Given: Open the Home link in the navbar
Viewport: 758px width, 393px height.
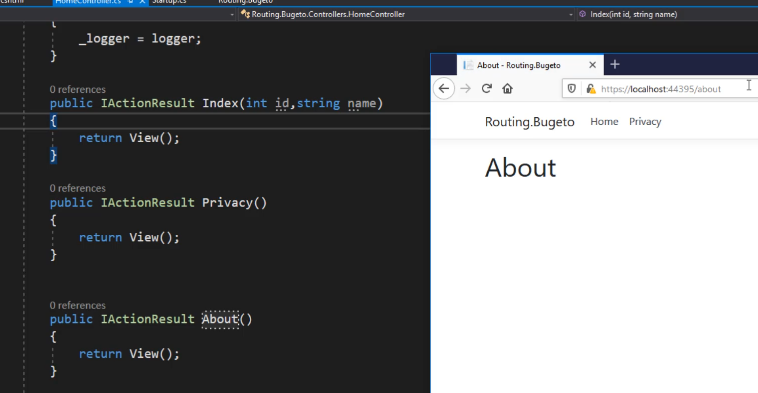Looking at the screenshot, I should click(x=604, y=122).
